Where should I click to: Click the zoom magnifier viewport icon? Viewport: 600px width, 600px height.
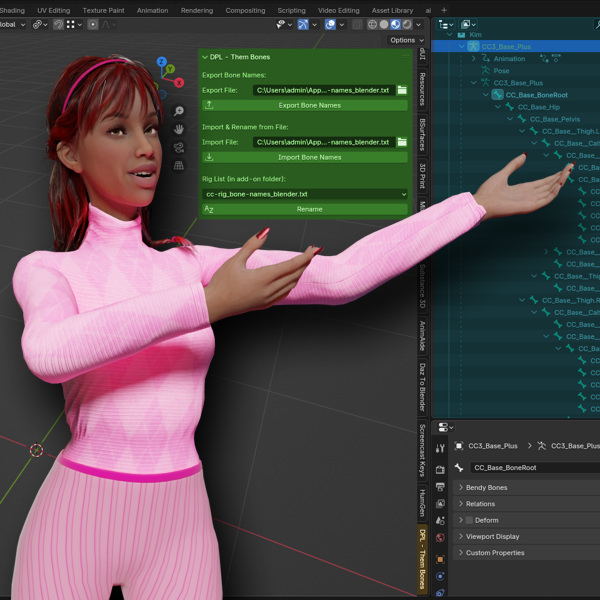click(179, 111)
